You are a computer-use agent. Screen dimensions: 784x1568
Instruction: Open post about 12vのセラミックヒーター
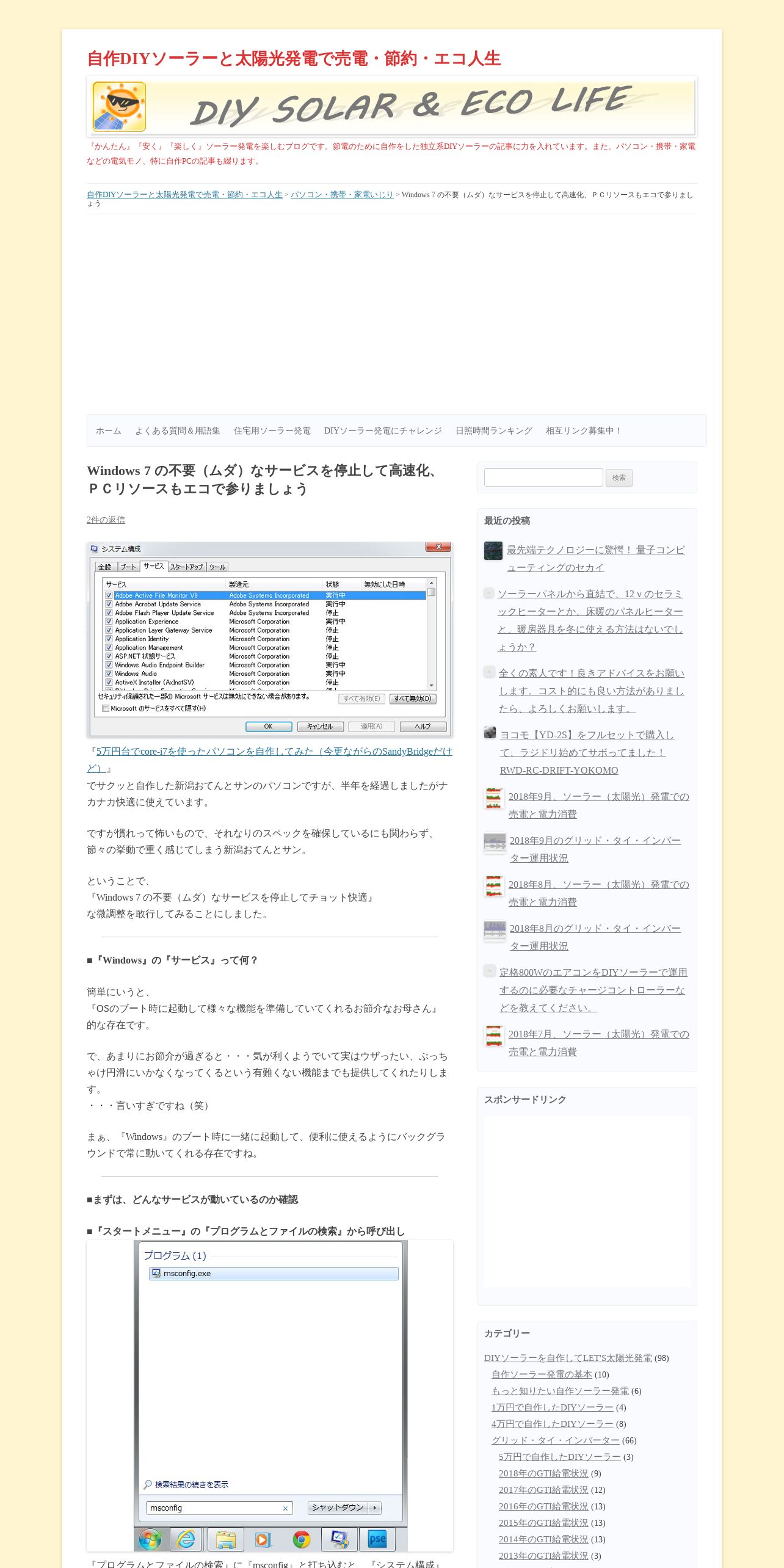coord(590,620)
